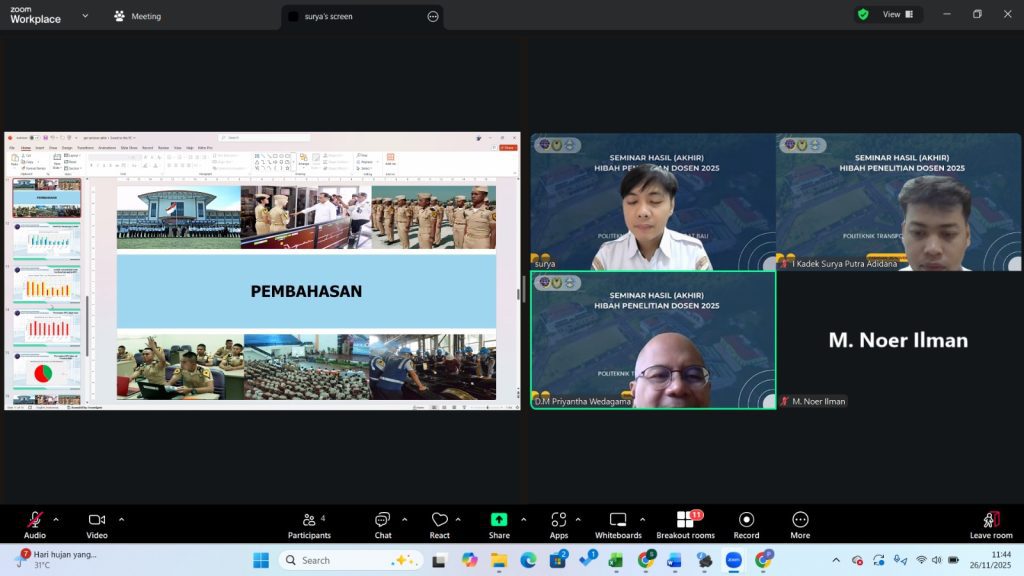Open the More options menu
This screenshot has width=1024, height=576.
coord(800,520)
